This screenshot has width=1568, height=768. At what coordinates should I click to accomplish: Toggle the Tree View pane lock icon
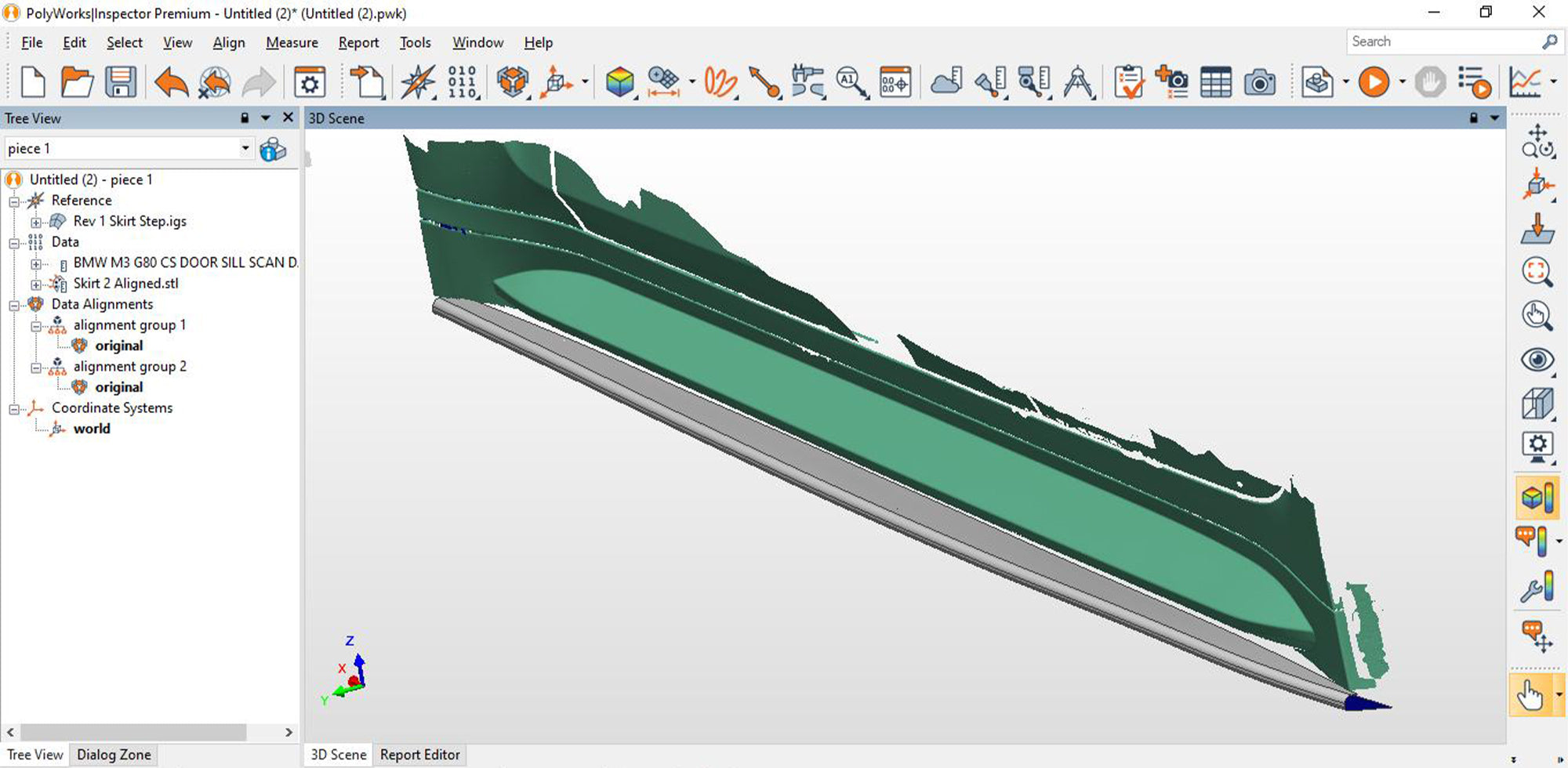[245, 118]
